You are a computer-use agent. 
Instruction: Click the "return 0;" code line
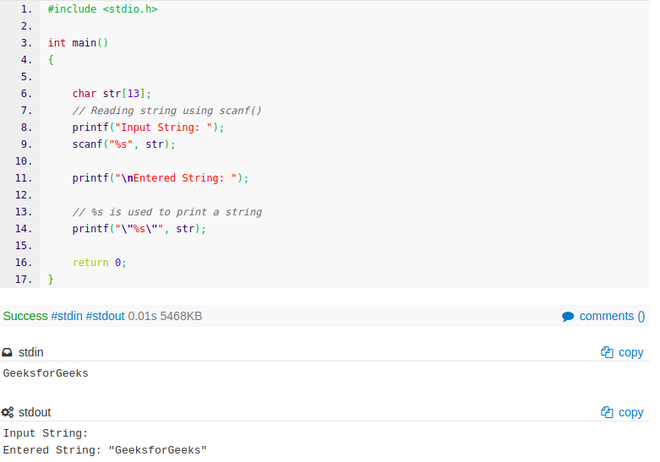[99, 262]
